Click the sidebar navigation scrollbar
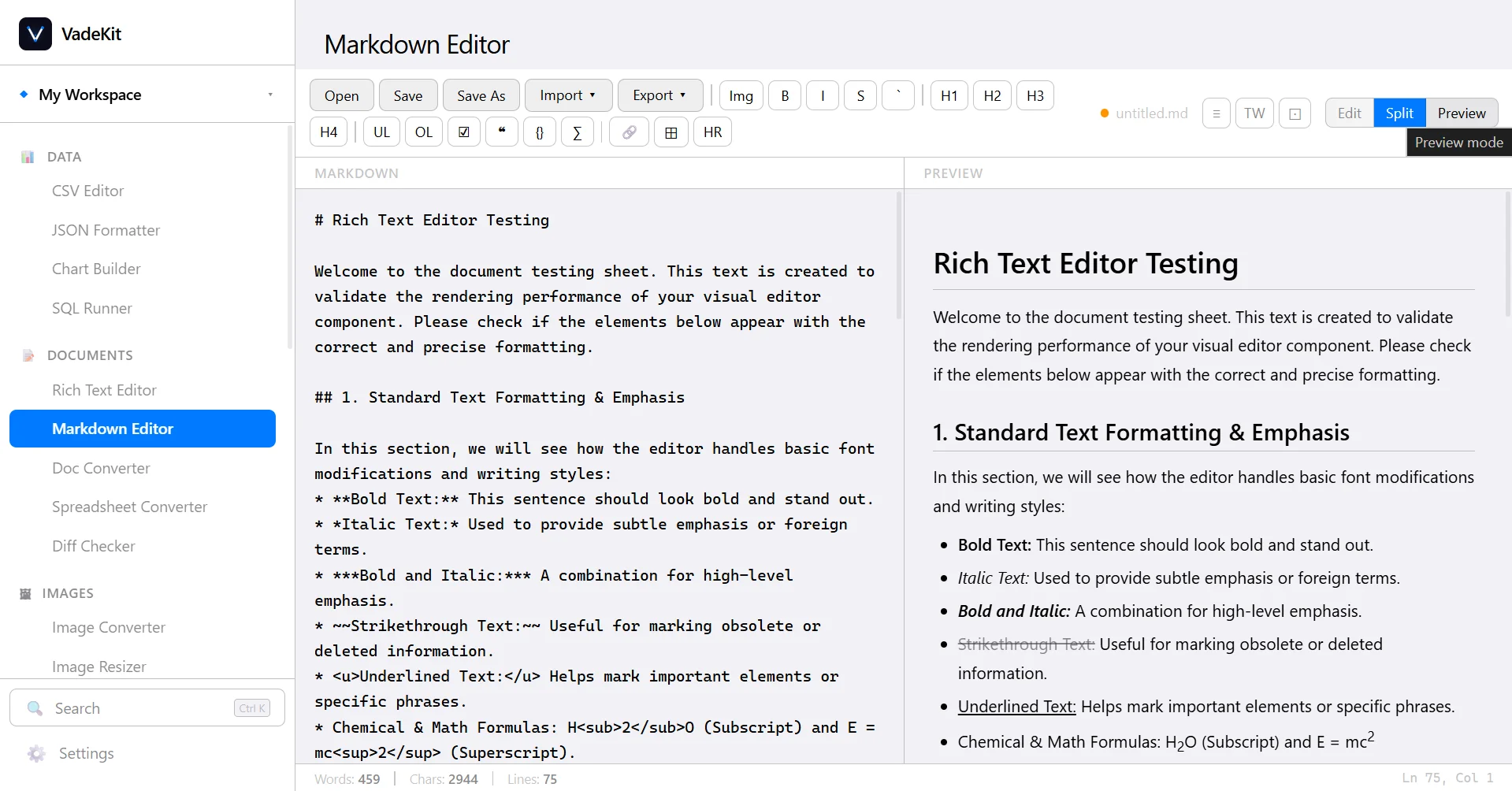1512x791 pixels. pyautogui.click(x=290, y=236)
